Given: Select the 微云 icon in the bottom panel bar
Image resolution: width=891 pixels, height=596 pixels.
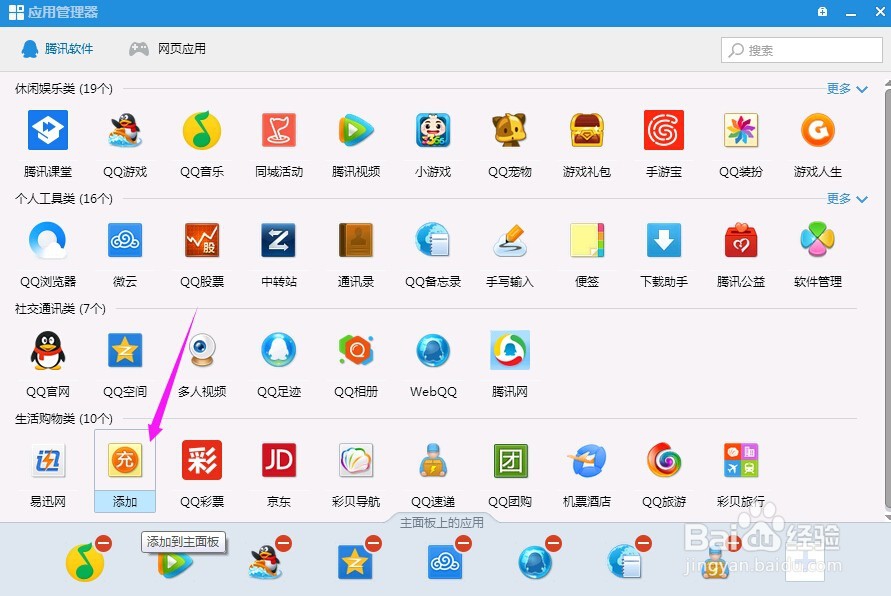Looking at the screenshot, I should (445, 562).
